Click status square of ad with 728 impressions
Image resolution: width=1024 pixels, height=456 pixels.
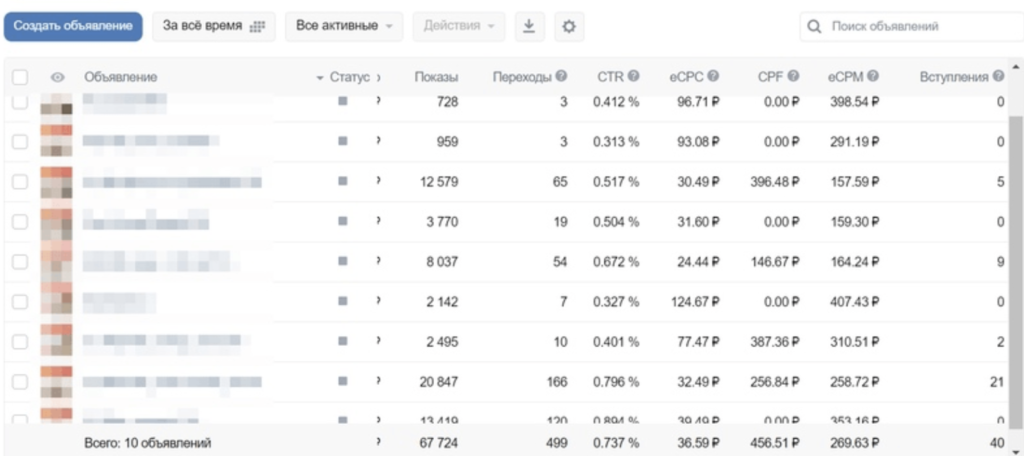343,101
